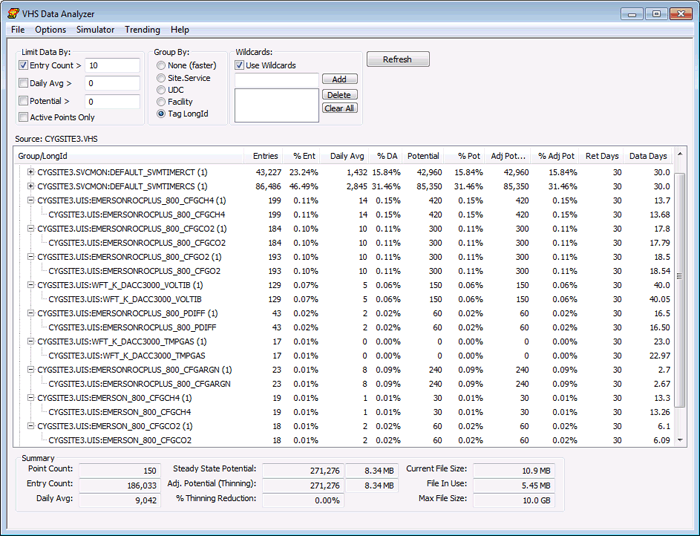Sort by the Group/LongId column header
This screenshot has height=536, width=700.
click(129, 156)
